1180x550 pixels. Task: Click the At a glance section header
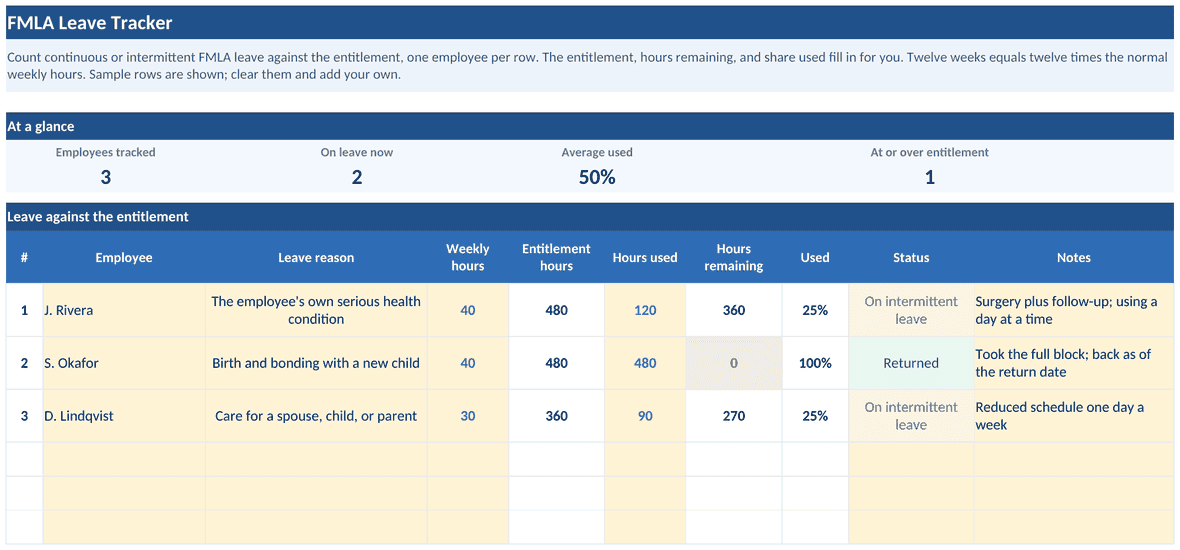coord(590,126)
